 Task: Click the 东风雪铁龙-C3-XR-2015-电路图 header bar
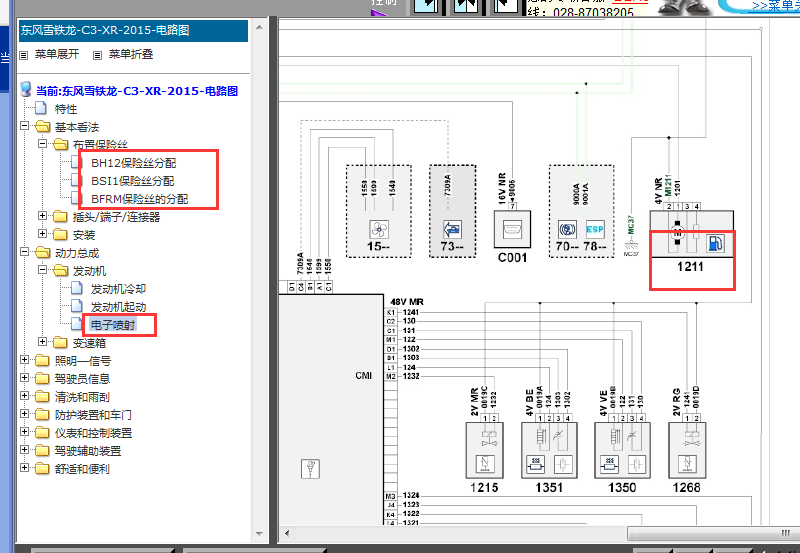(x=133, y=31)
